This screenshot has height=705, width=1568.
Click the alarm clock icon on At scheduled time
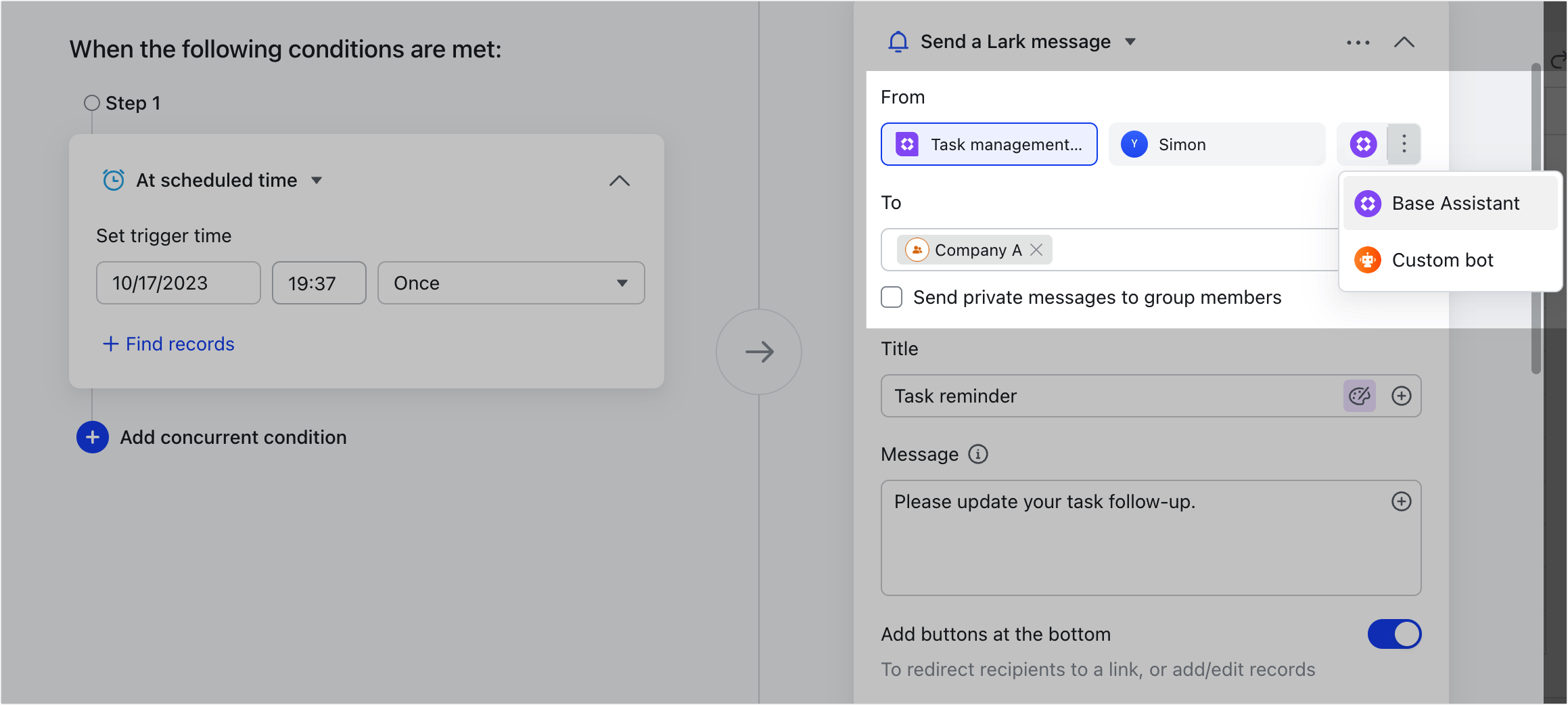tap(114, 180)
